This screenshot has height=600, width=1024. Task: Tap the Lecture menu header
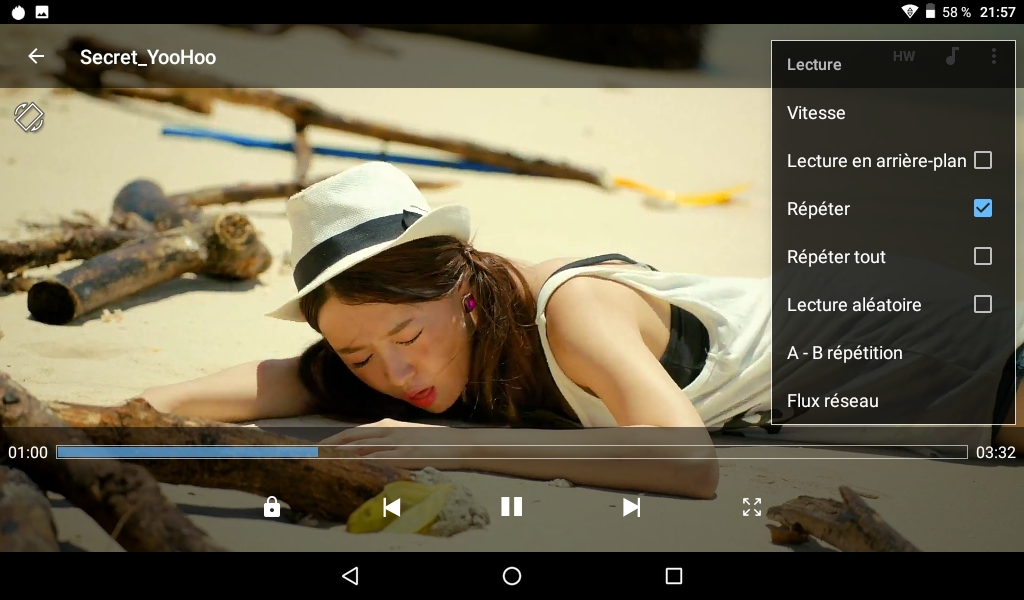tap(814, 65)
